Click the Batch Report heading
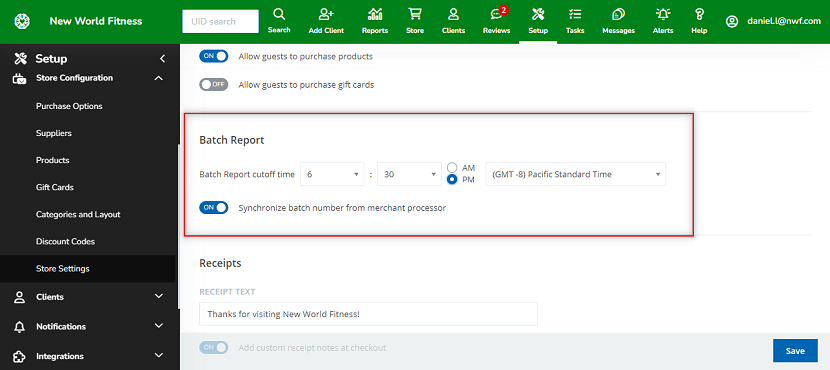 click(x=231, y=140)
